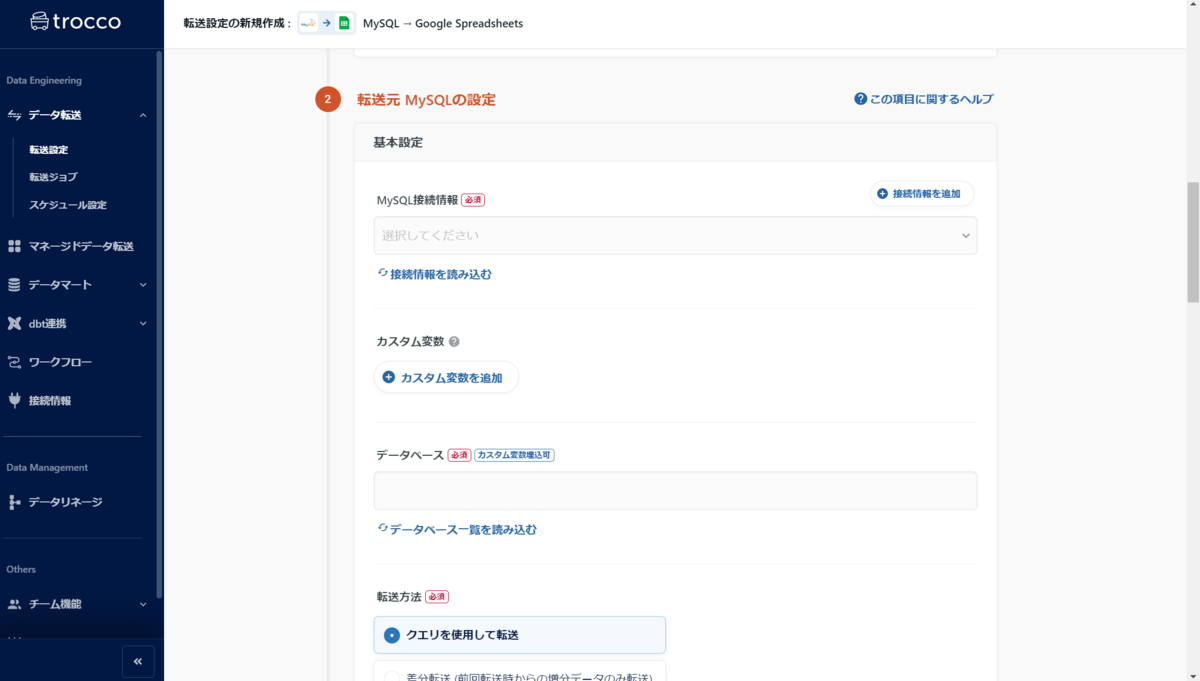
Task: Click the カスタム変数を追加 button
Action: (446, 378)
